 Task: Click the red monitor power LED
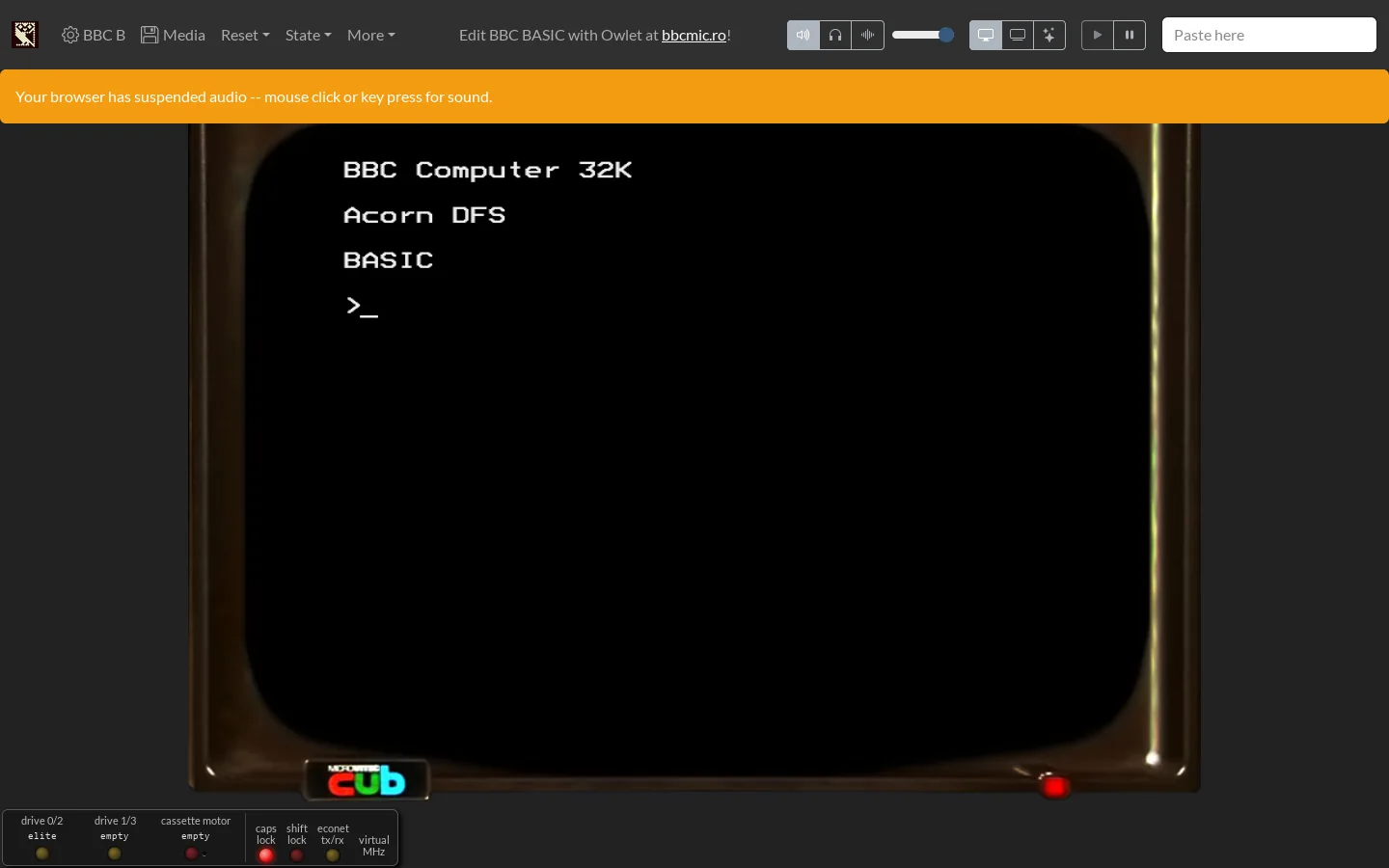1055,787
